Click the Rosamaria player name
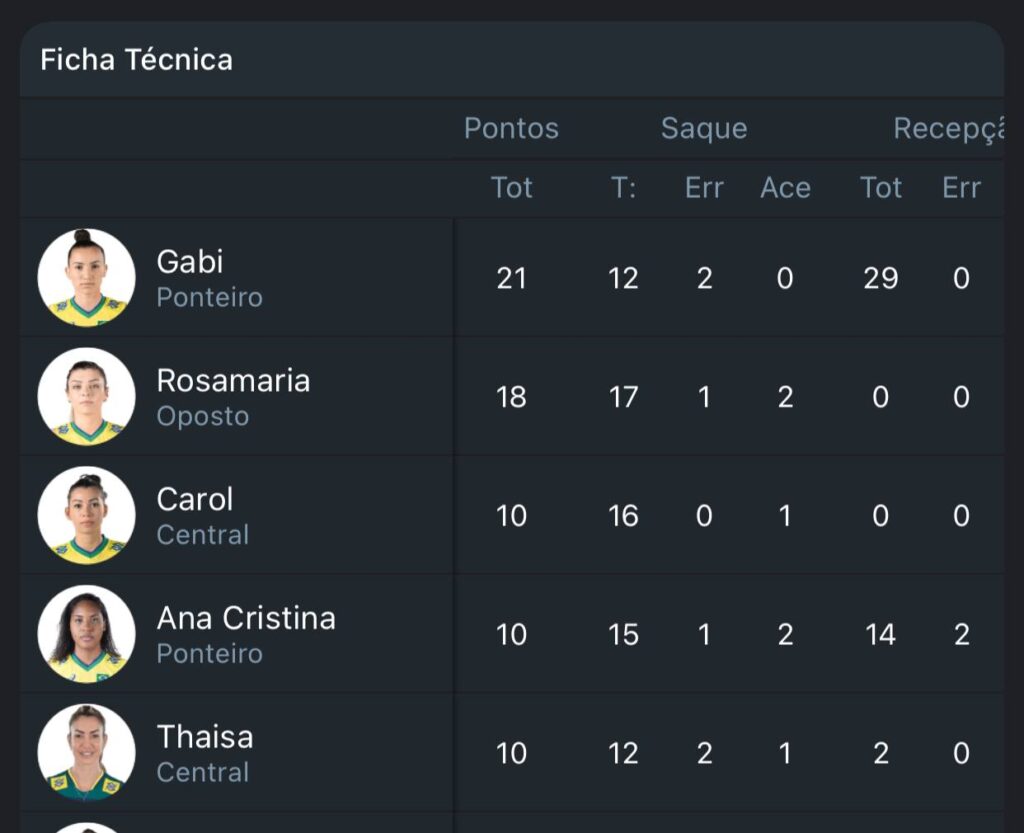Viewport: 1024px width, 833px height. point(233,381)
